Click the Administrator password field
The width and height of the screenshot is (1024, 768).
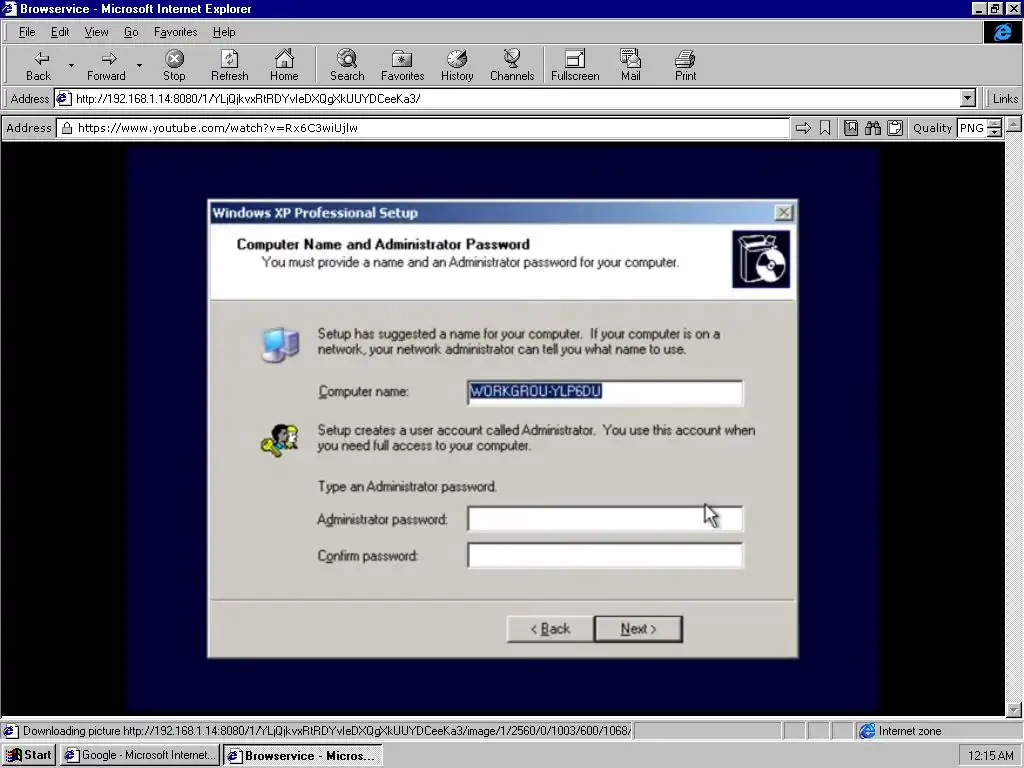[605, 519]
